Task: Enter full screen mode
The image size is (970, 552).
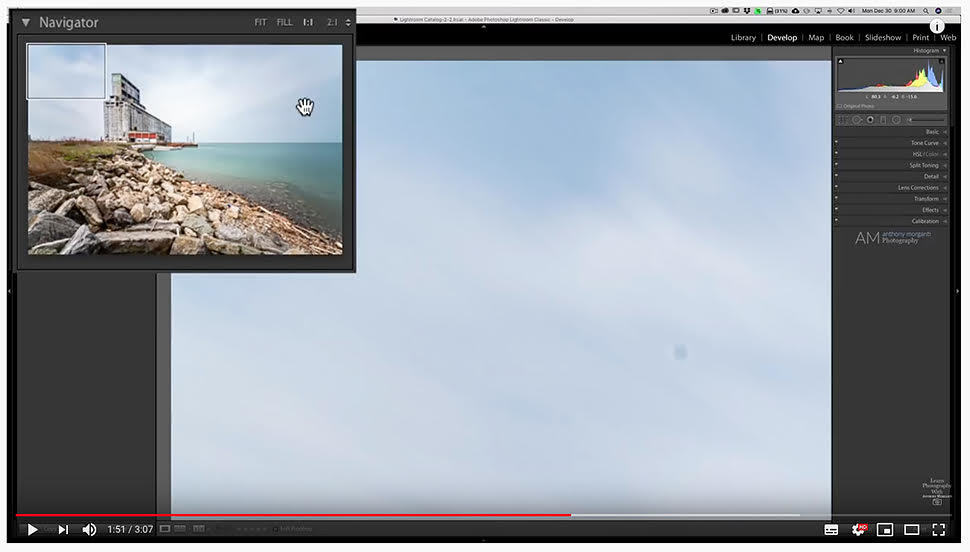Action: 938,530
